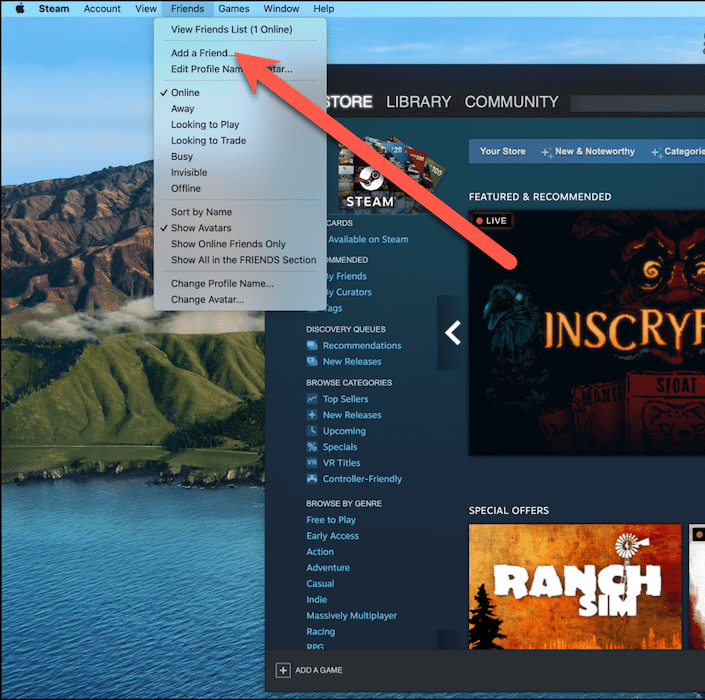This screenshot has width=705, height=700.
Task: Set status to Offline
Action: (185, 188)
